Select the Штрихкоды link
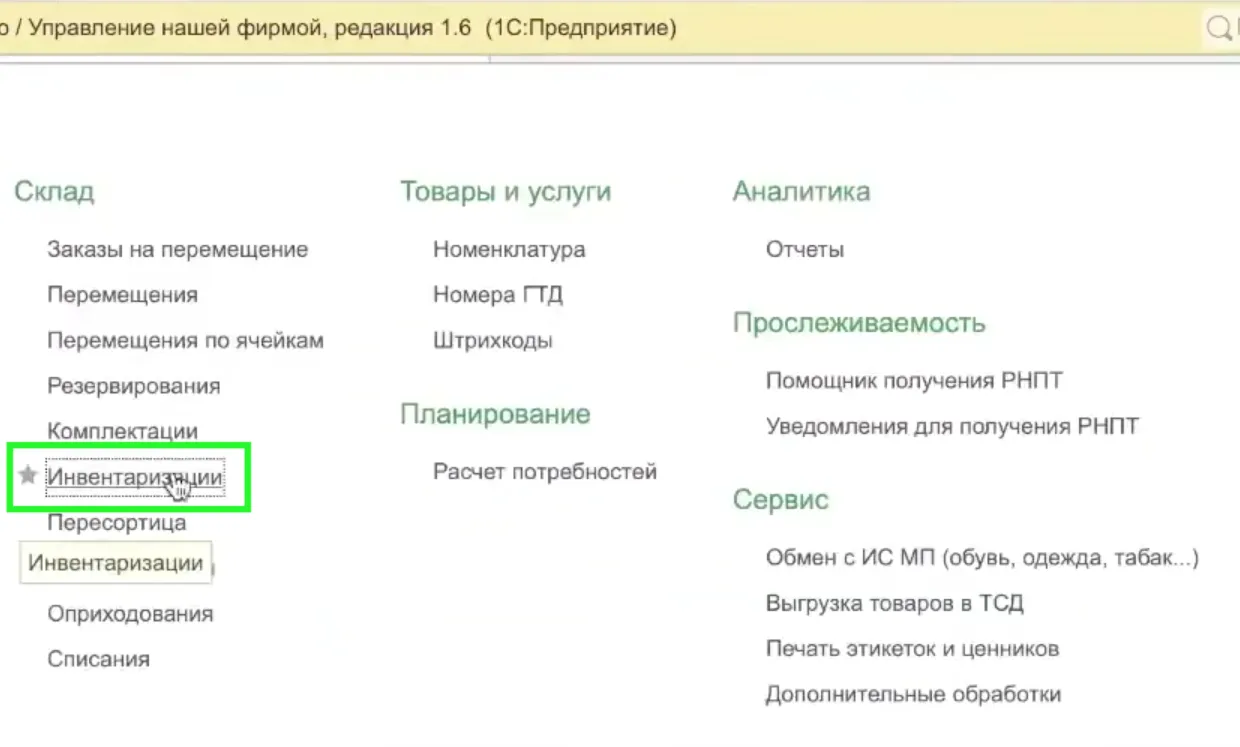Screen dimensions: 1240x747 (492, 341)
